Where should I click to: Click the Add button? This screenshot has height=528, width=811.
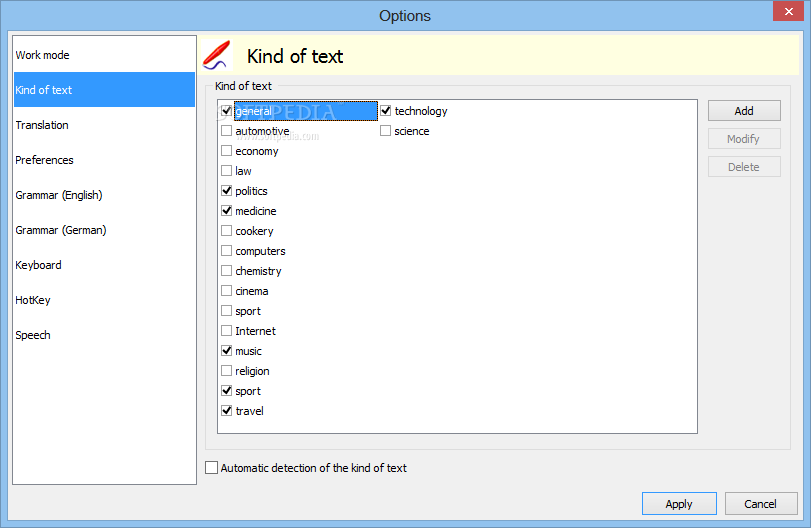(x=744, y=111)
